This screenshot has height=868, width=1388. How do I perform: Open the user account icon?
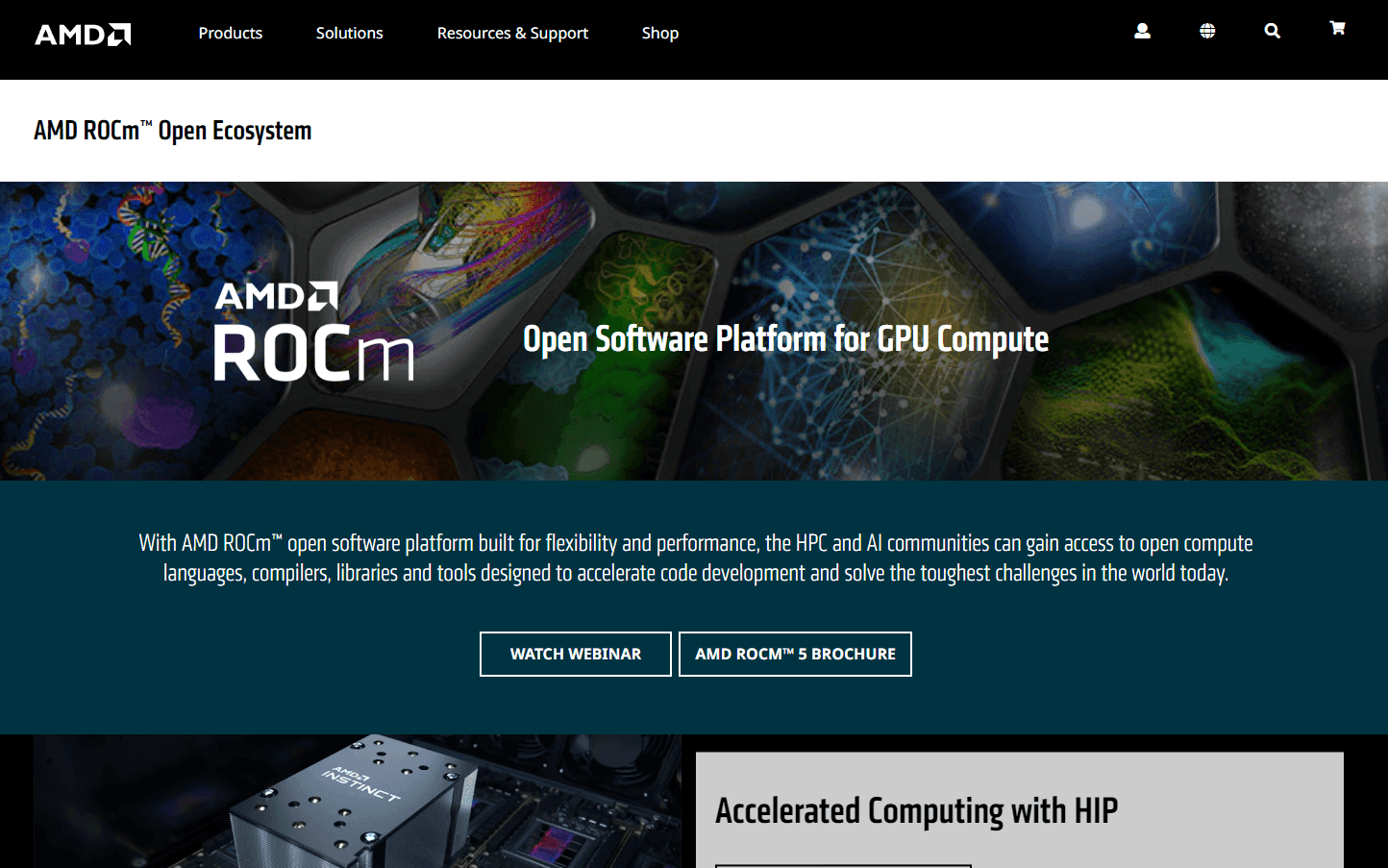[x=1142, y=31]
